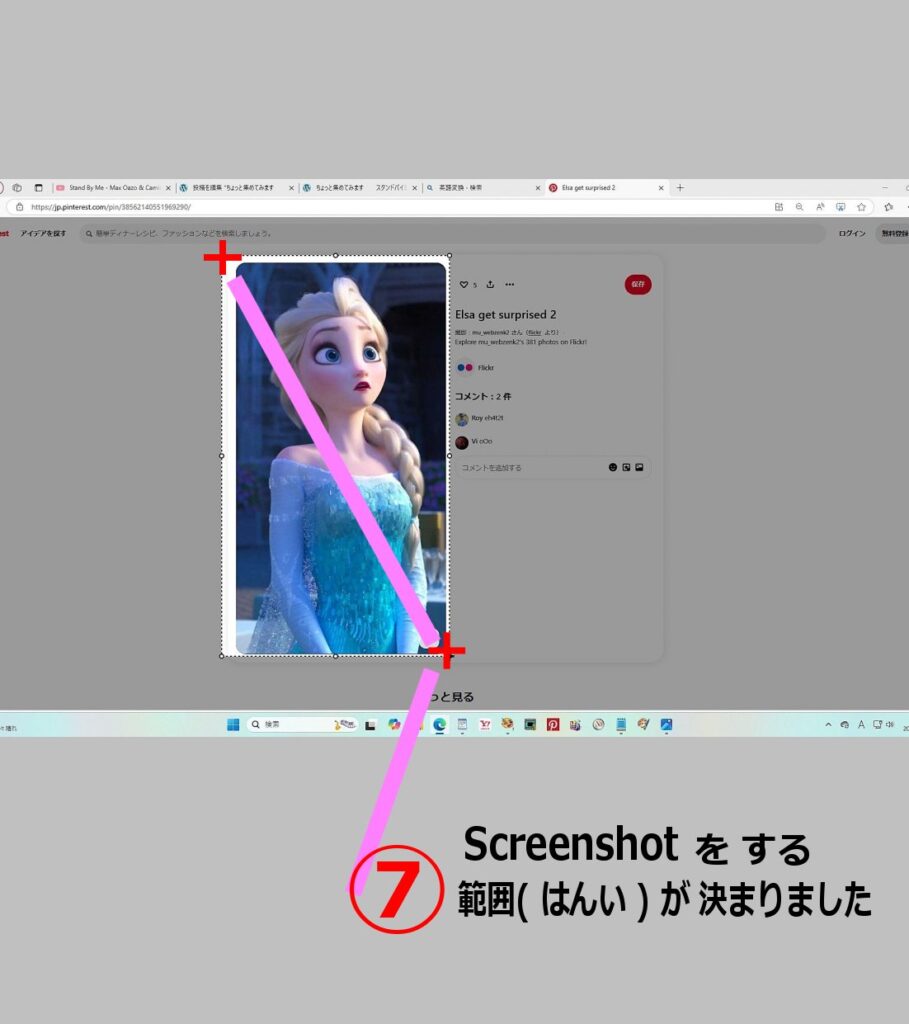Open a new browser tab
The image size is (909, 1024).
680,188
